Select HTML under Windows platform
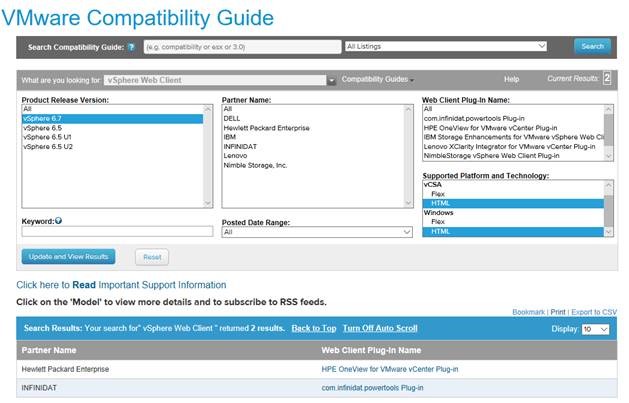This screenshot has width=629, height=403. pyautogui.click(x=513, y=231)
